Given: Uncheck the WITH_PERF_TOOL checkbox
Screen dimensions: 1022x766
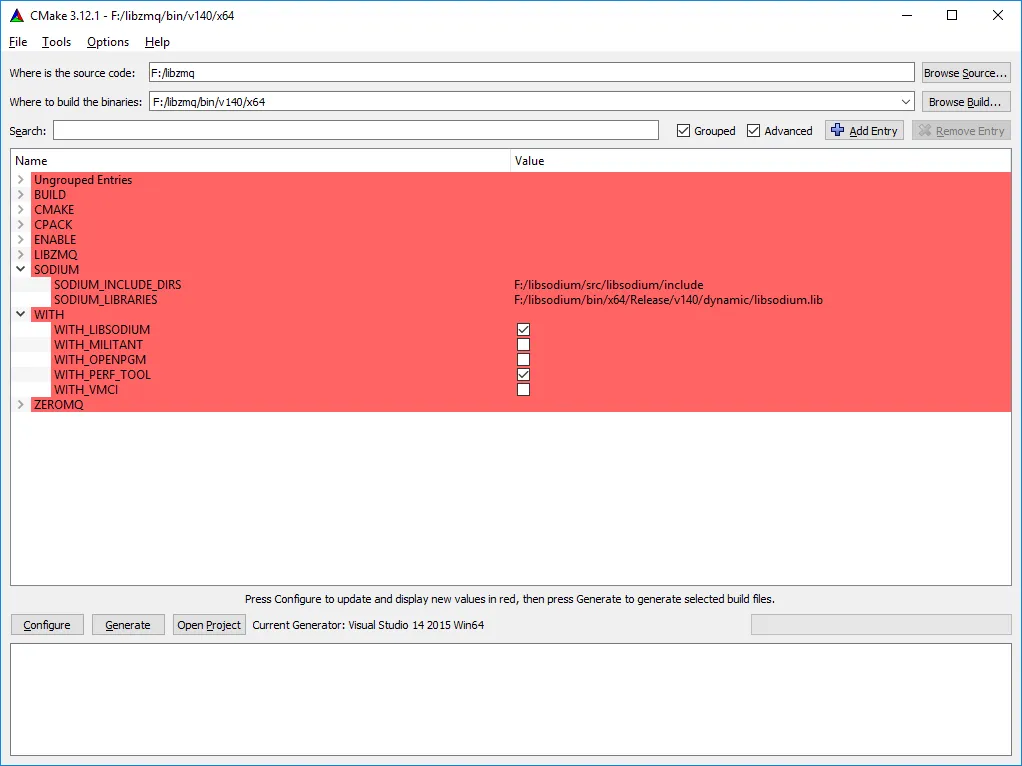Looking at the screenshot, I should [523, 375].
